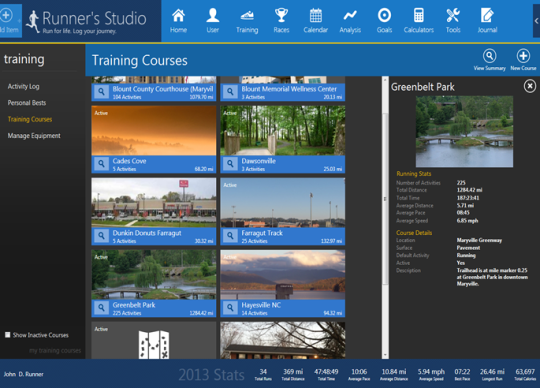Screen dimensions: 540x388
Task: Click magnifier icon on Dunkin Donuts Farragut card
Action: tap(102, 235)
